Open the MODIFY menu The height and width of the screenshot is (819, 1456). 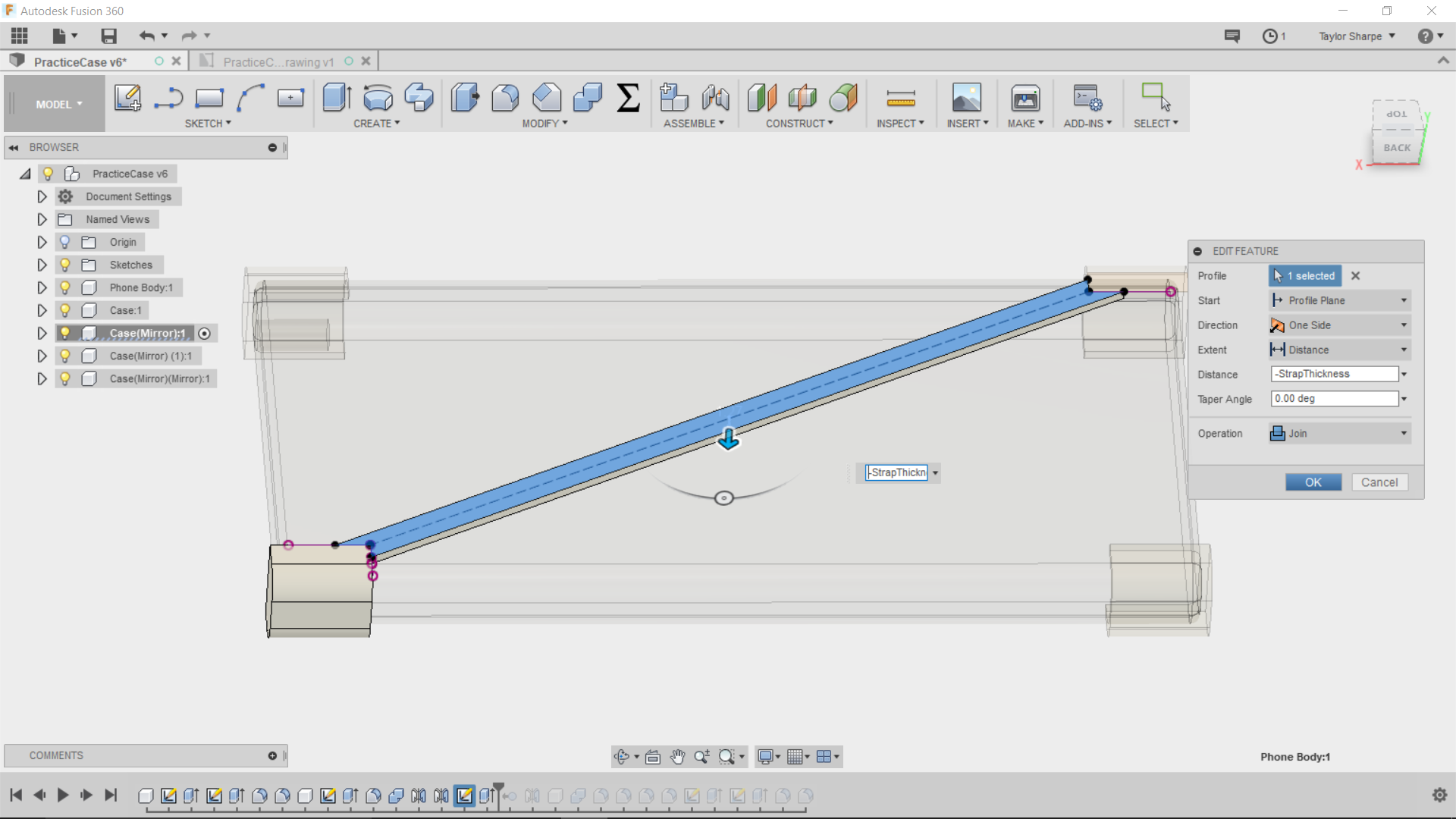[544, 123]
